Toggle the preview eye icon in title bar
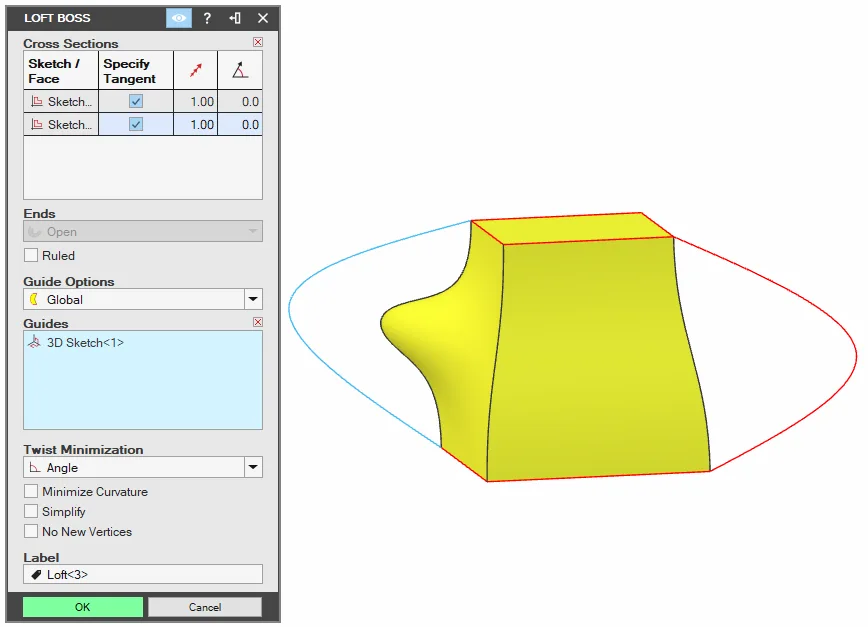The height and width of the screenshot is (627, 868). [x=179, y=18]
